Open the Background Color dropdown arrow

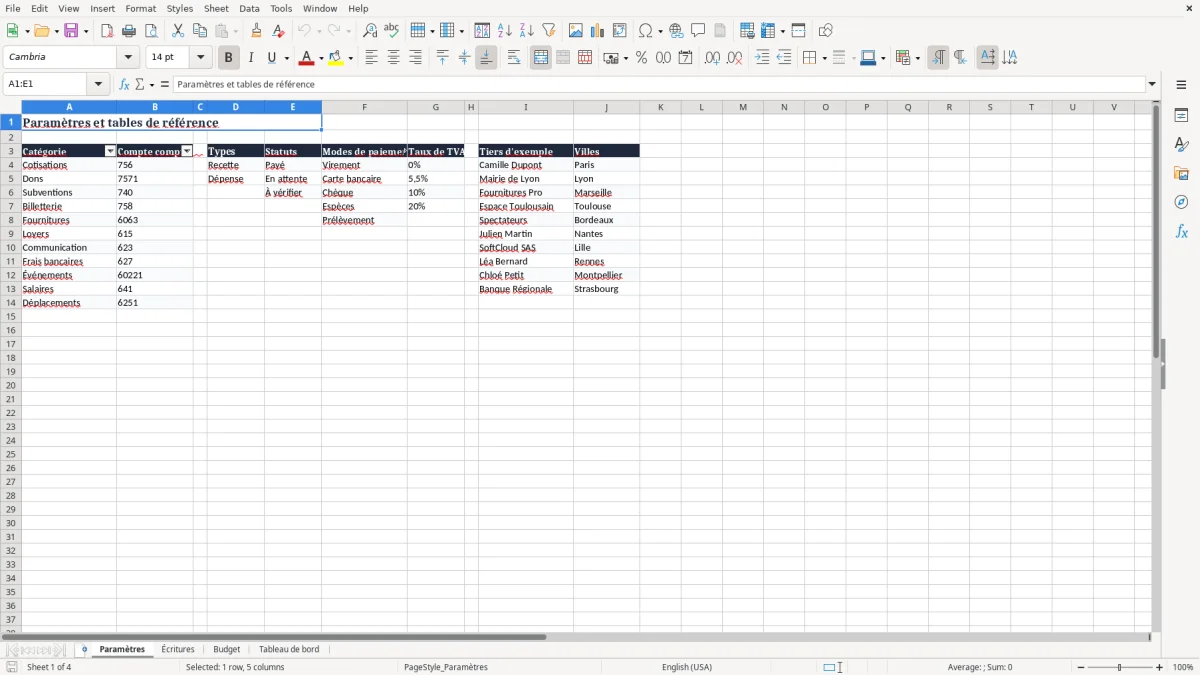pyautogui.click(x=350, y=58)
